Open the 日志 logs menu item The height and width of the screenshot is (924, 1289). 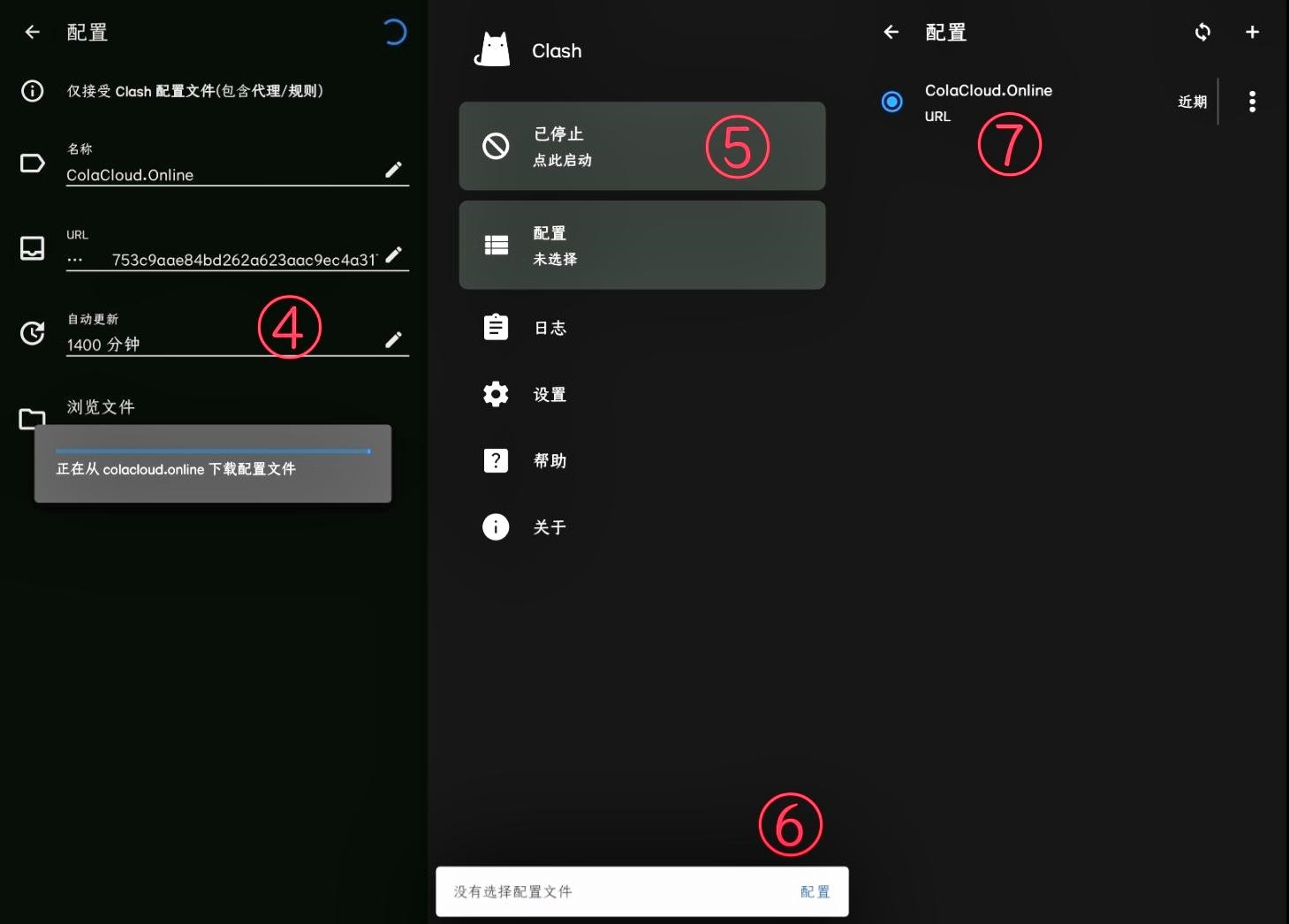[x=550, y=328]
